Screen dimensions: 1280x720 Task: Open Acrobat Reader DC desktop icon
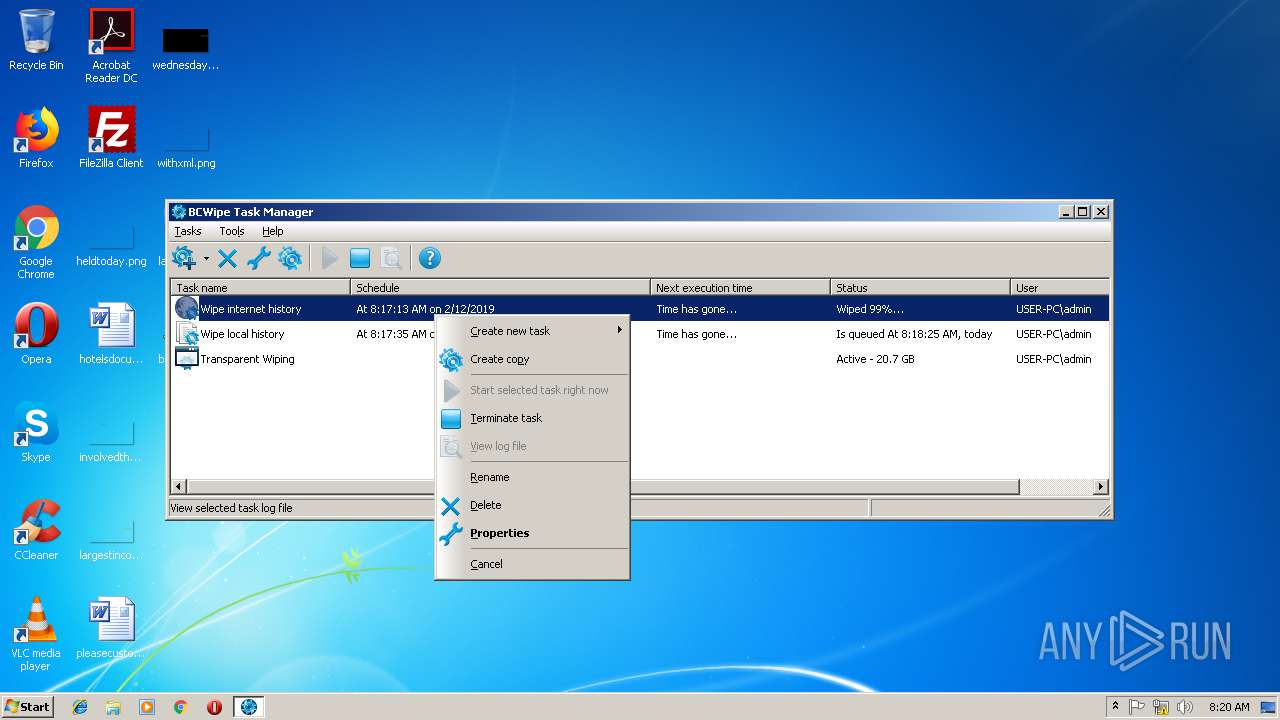(111, 46)
